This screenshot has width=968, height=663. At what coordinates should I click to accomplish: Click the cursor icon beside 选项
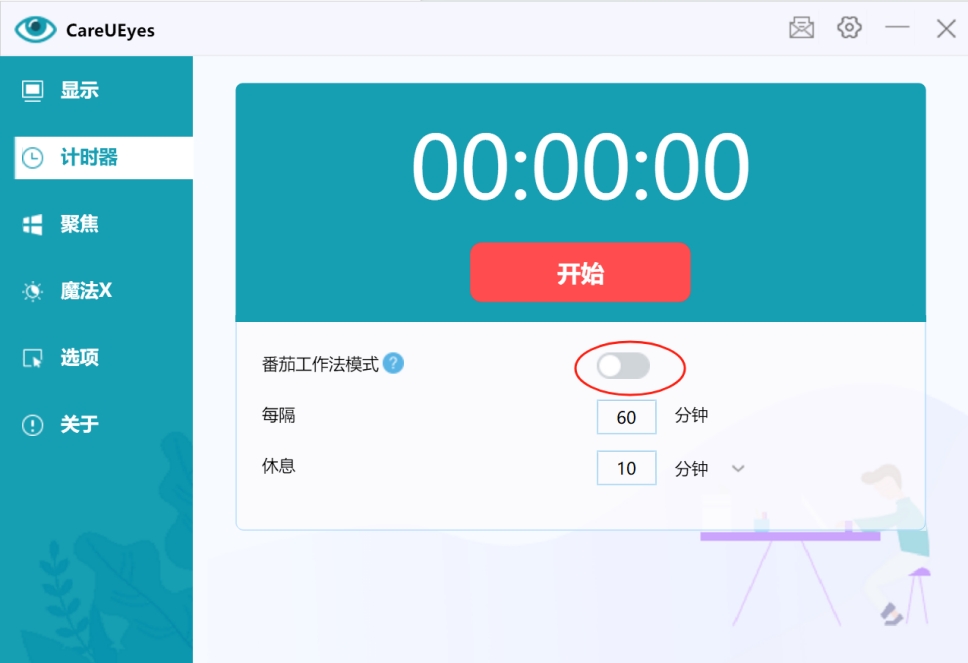click(x=32, y=358)
